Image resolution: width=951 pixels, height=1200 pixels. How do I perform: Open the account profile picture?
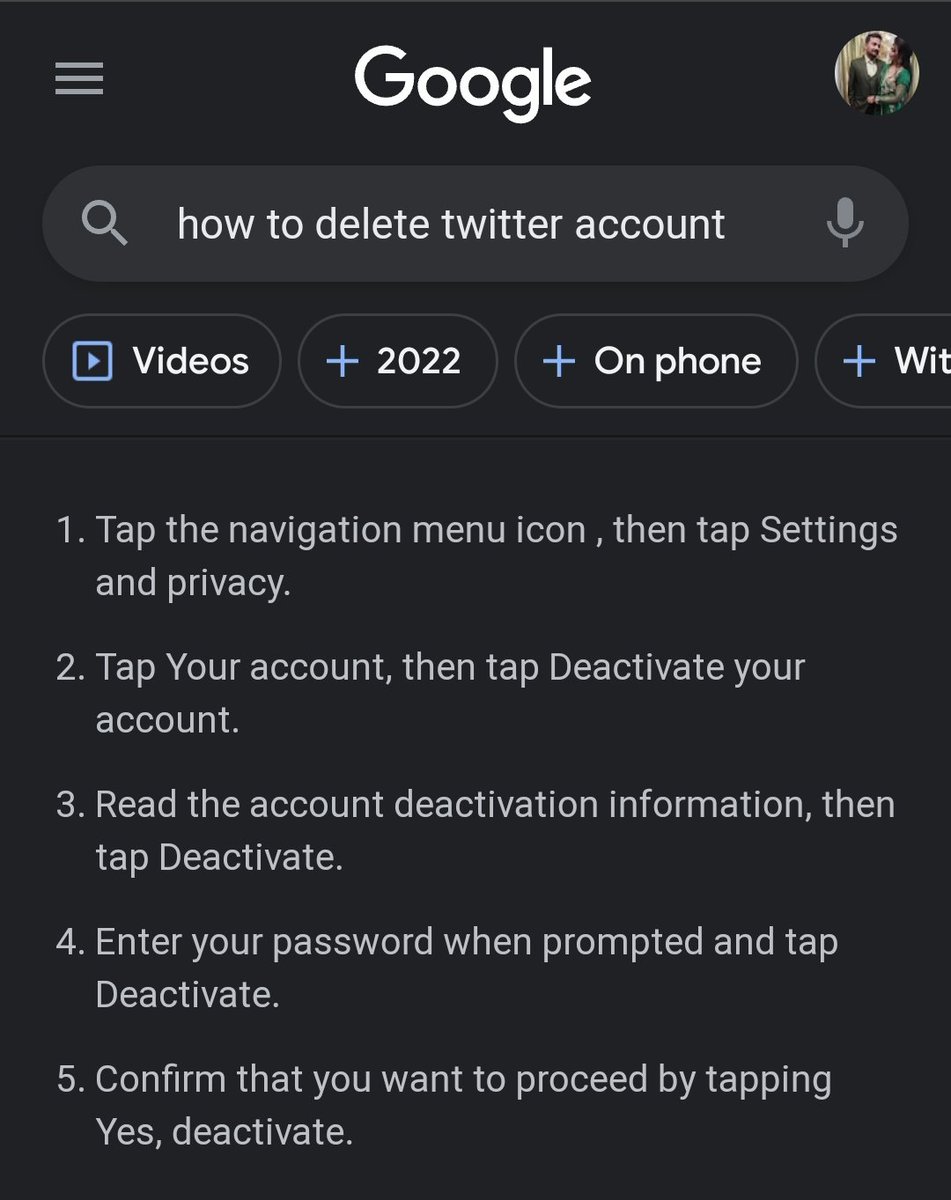[x=876, y=73]
